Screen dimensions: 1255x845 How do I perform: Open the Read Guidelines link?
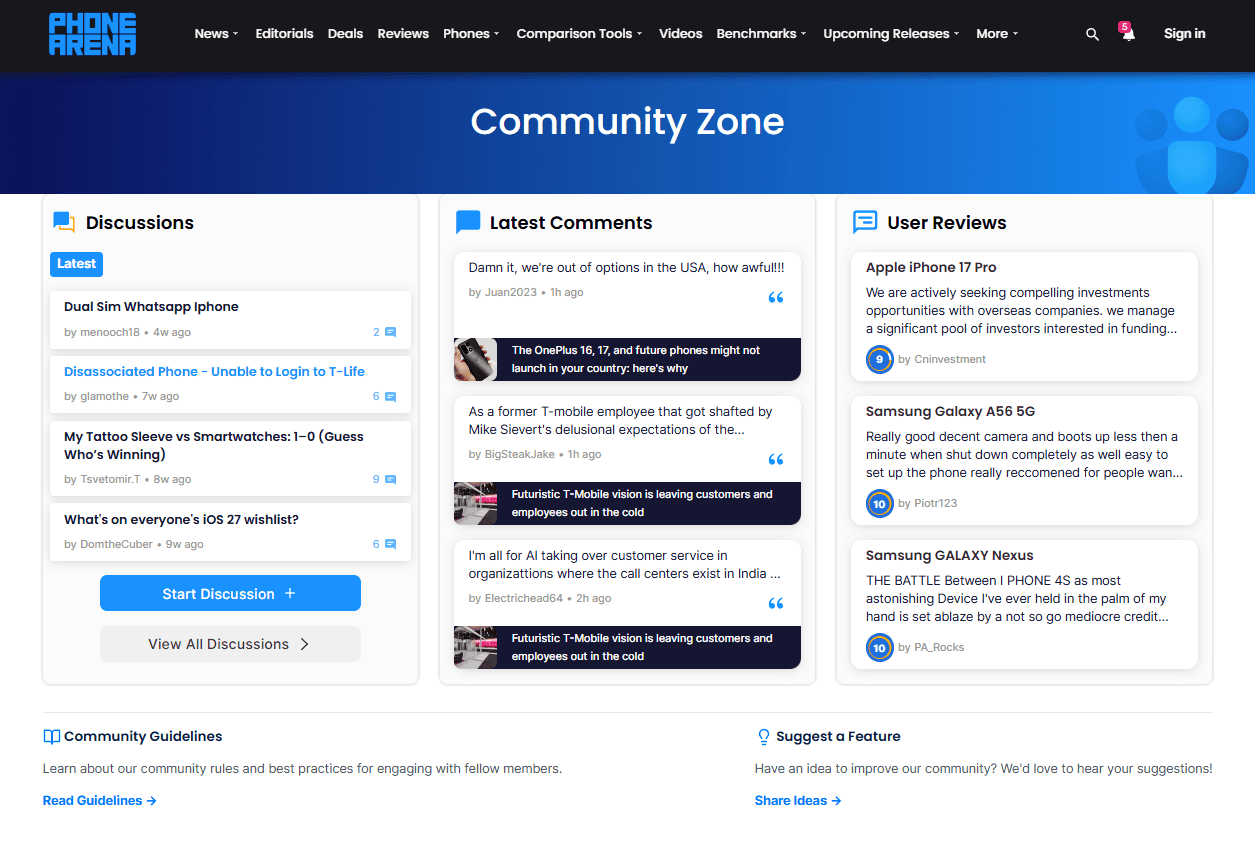coord(100,801)
